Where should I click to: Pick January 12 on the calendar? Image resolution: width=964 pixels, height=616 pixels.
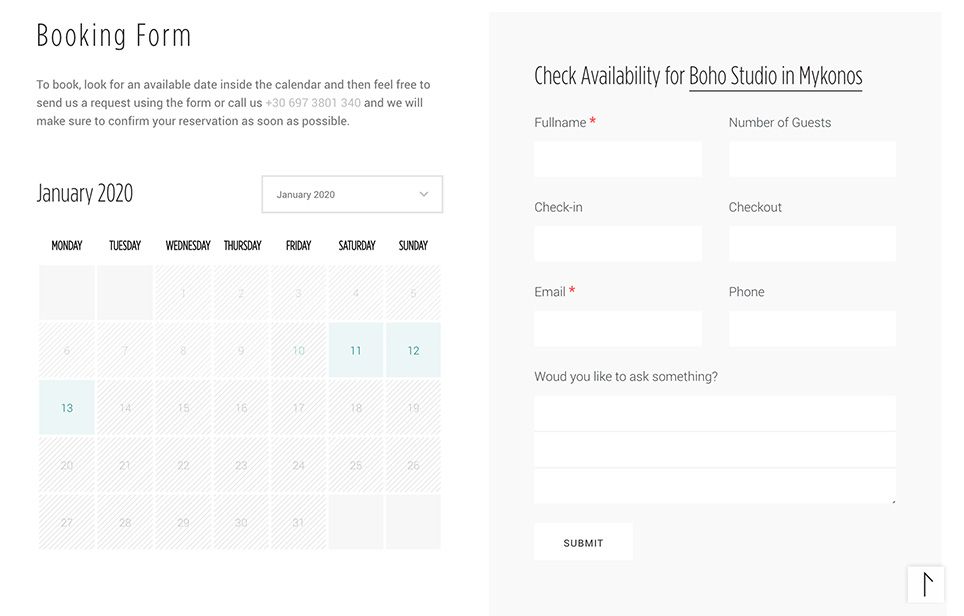(413, 351)
